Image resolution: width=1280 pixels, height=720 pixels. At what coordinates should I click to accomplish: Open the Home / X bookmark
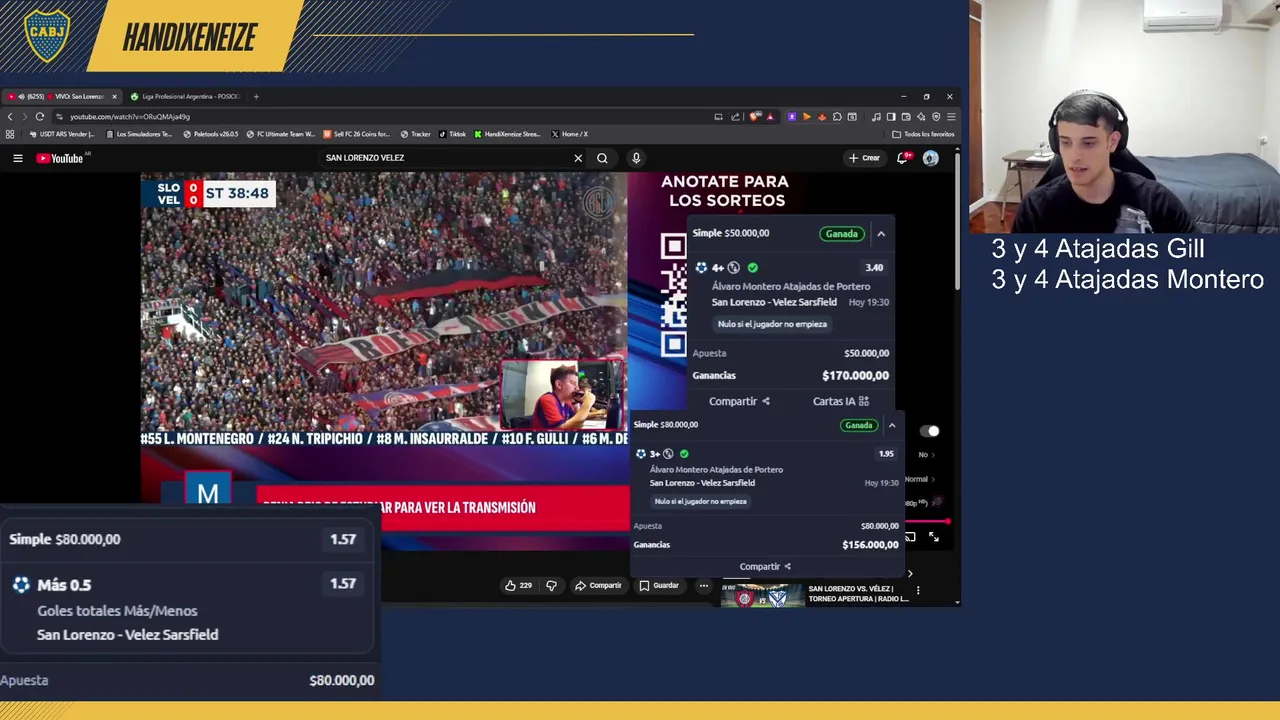(569, 134)
